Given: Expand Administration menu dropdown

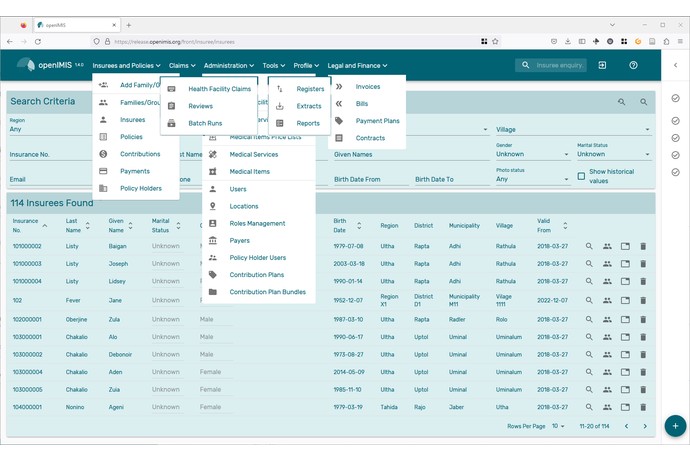Looking at the screenshot, I should [x=229, y=66].
